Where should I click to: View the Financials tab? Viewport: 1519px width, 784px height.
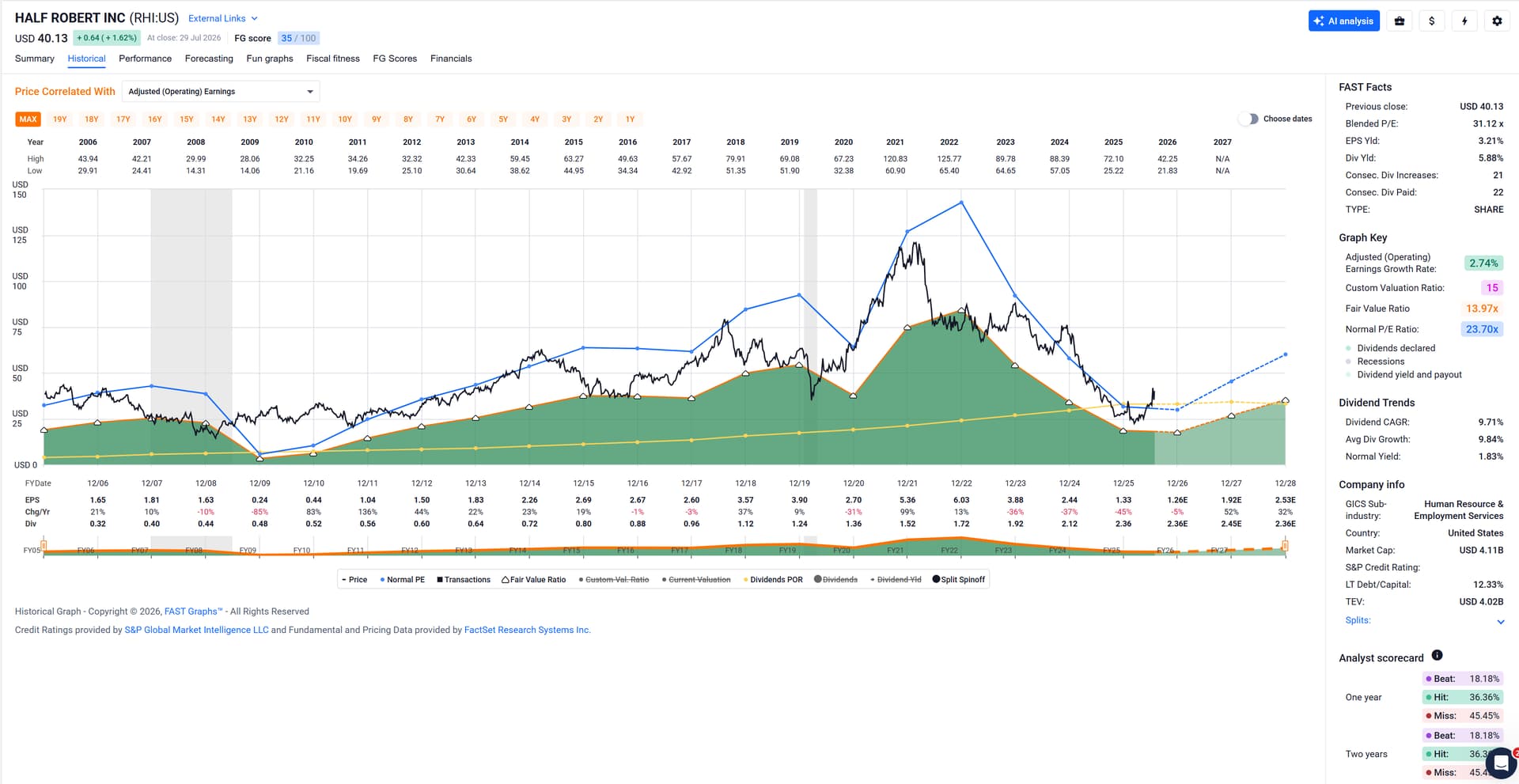[451, 59]
